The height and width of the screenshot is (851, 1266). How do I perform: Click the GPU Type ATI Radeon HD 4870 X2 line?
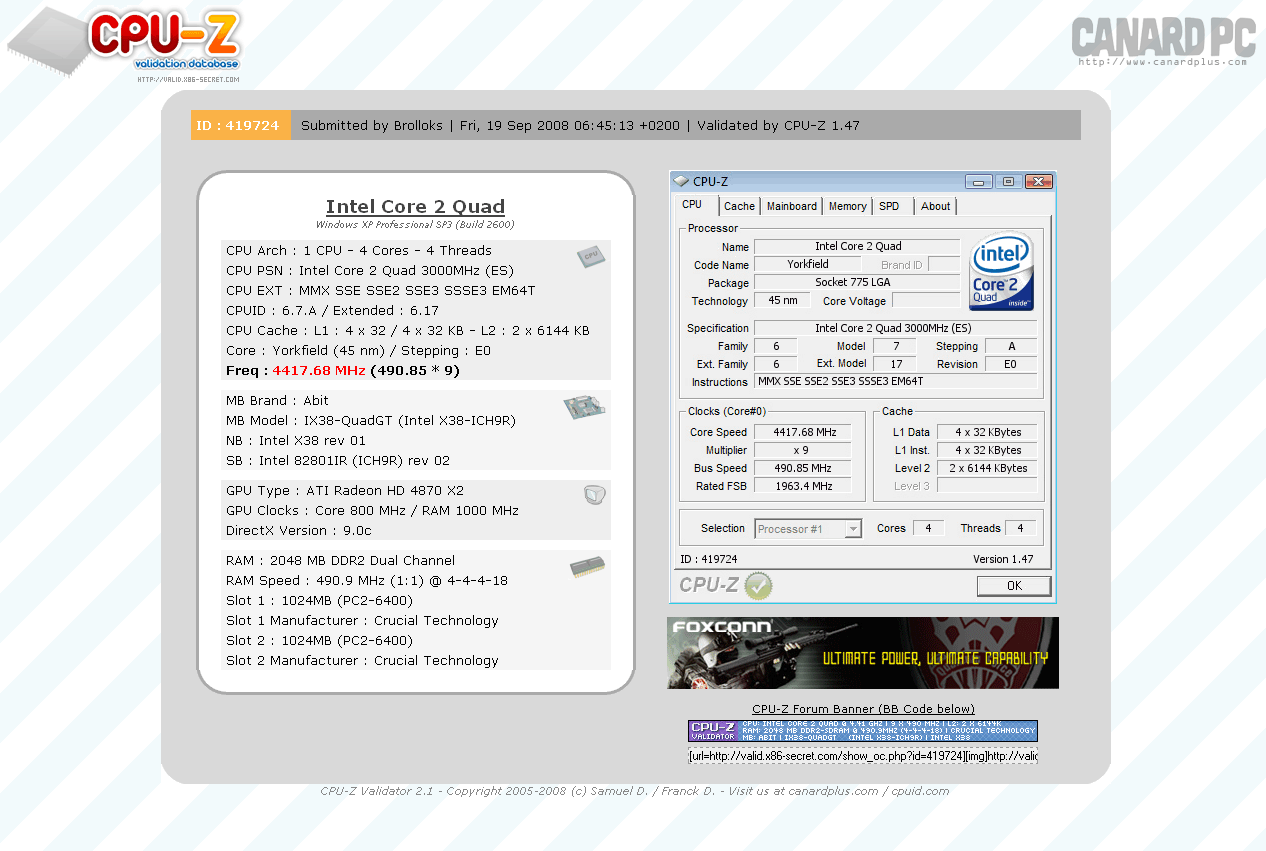click(345, 491)
